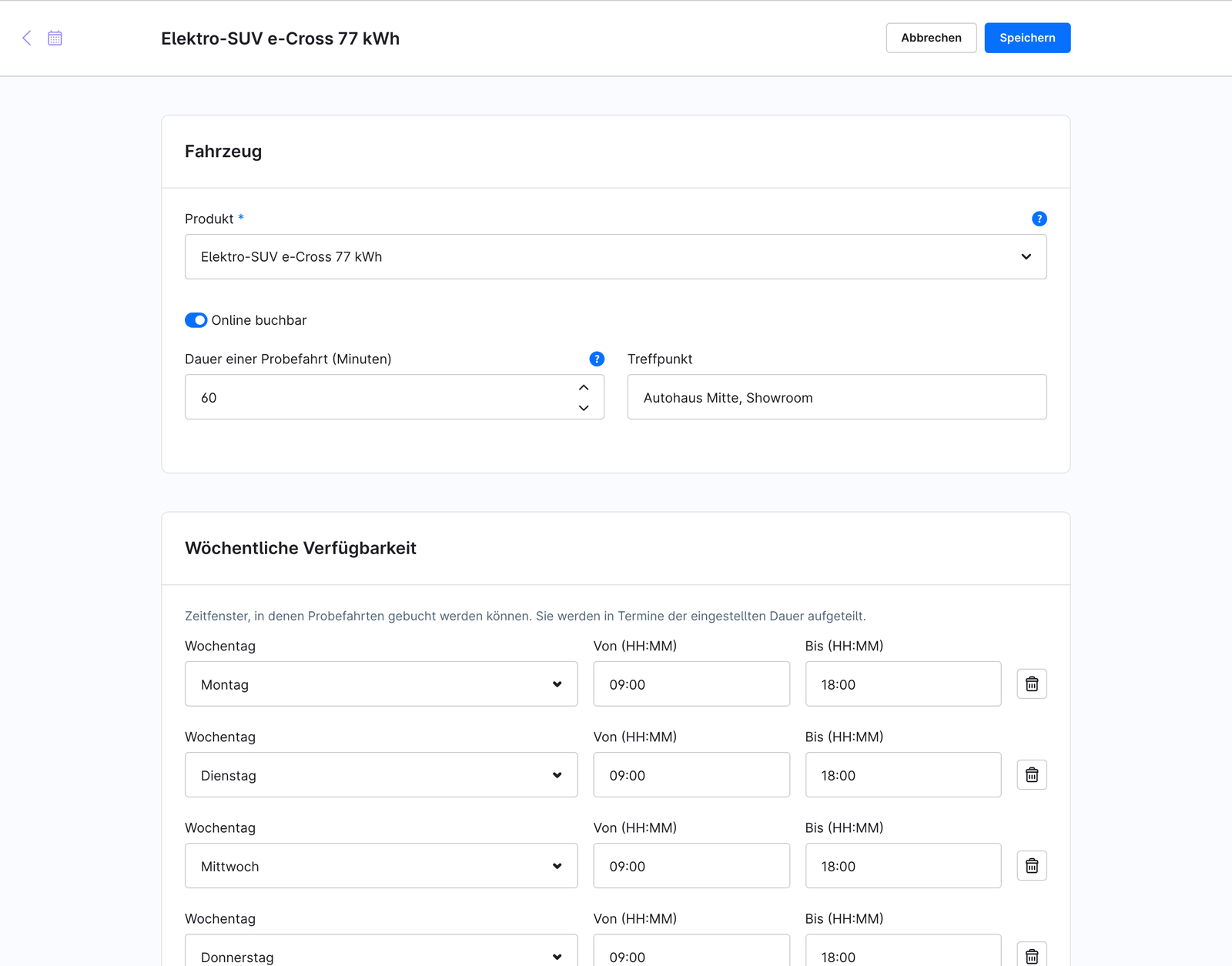1232x966 pixels.
Task: Toggle the Online buchbar switch
Action: 196,320
